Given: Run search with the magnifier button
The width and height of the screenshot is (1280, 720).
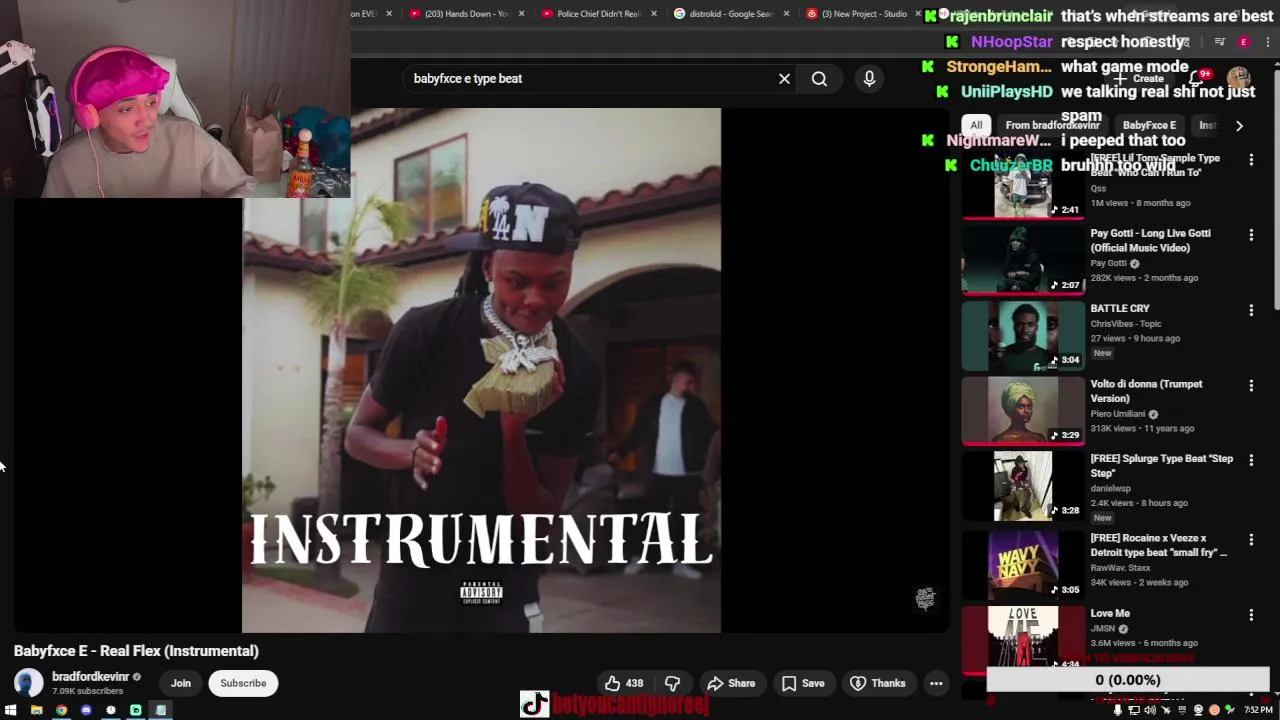Looking at the screenshot, I should pos(819,79).
